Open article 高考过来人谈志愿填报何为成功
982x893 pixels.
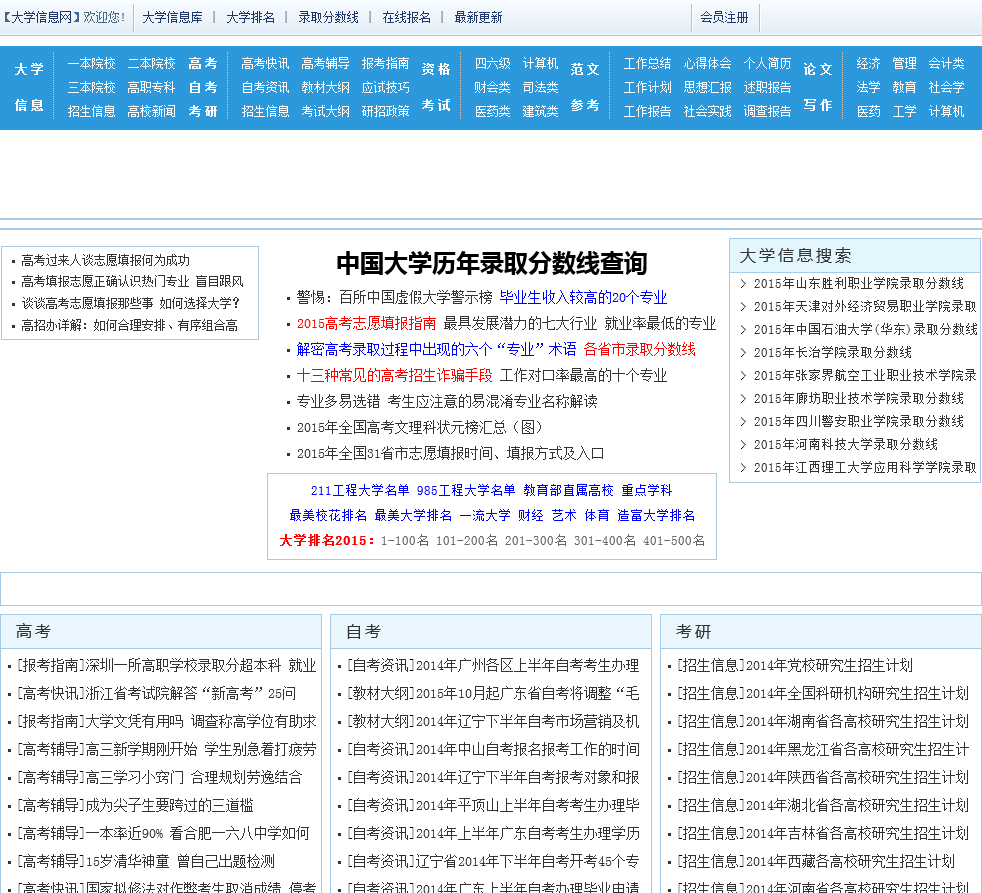click(x=105, y=260)
